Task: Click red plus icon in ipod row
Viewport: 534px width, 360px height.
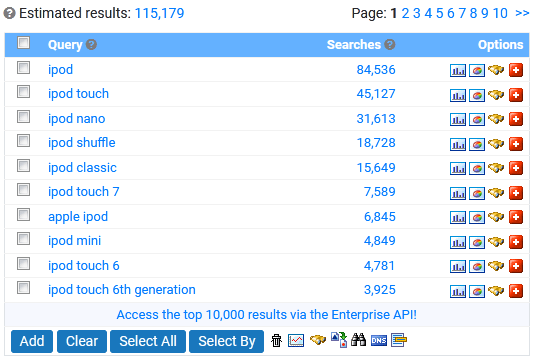Action: point(516,70)
